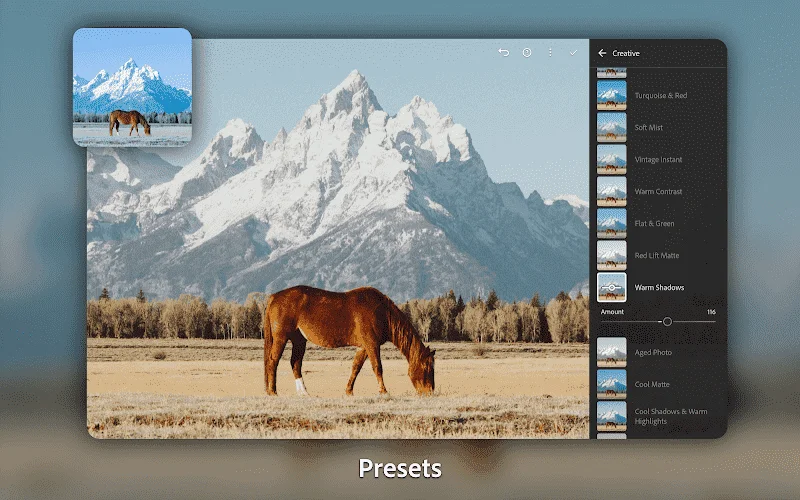Click the Aged Photo label
The height and width of the screenshot is (500, 800).
click(653, 353)
